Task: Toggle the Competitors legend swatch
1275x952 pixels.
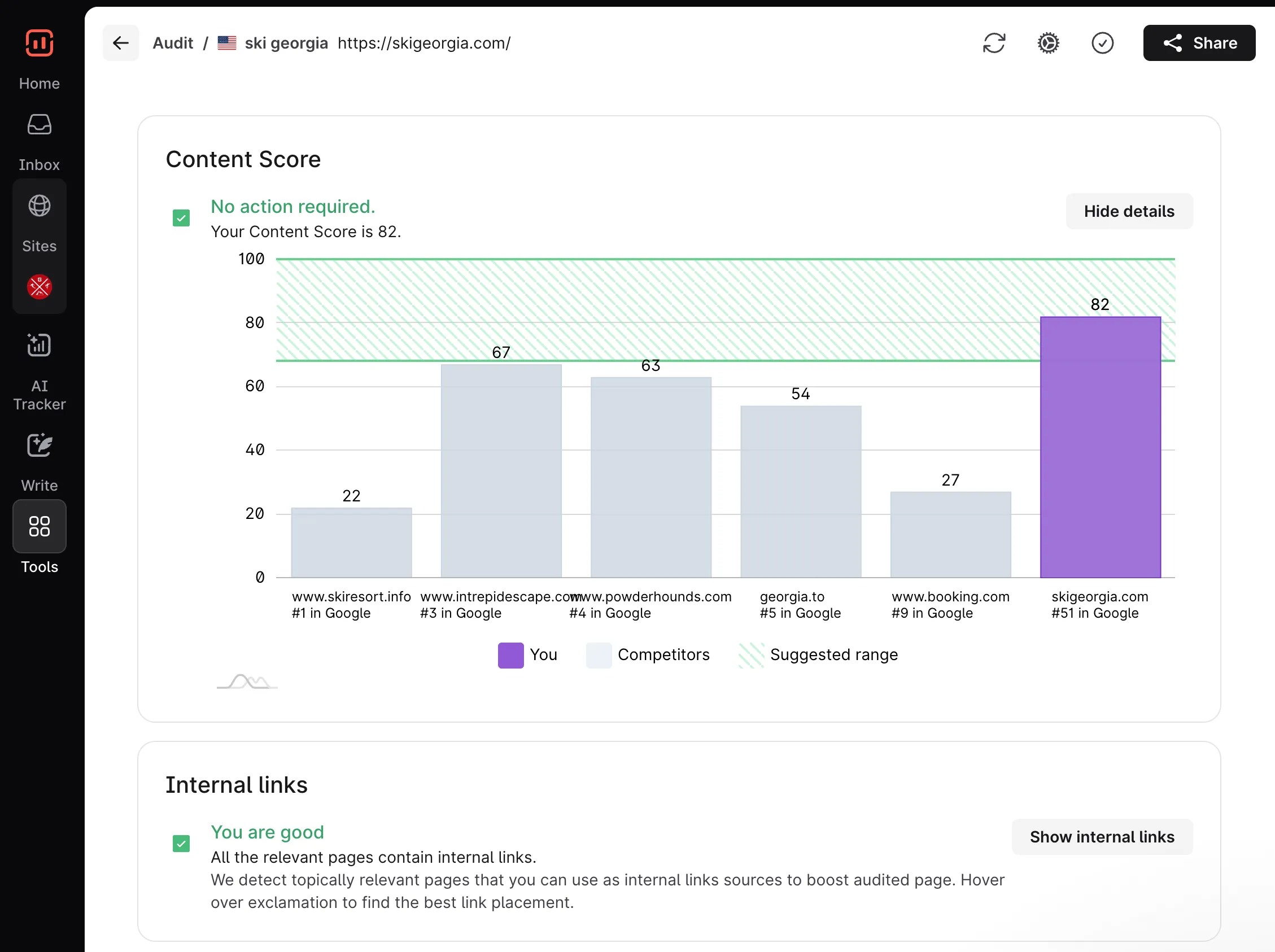Action: [x=599, y=655]
